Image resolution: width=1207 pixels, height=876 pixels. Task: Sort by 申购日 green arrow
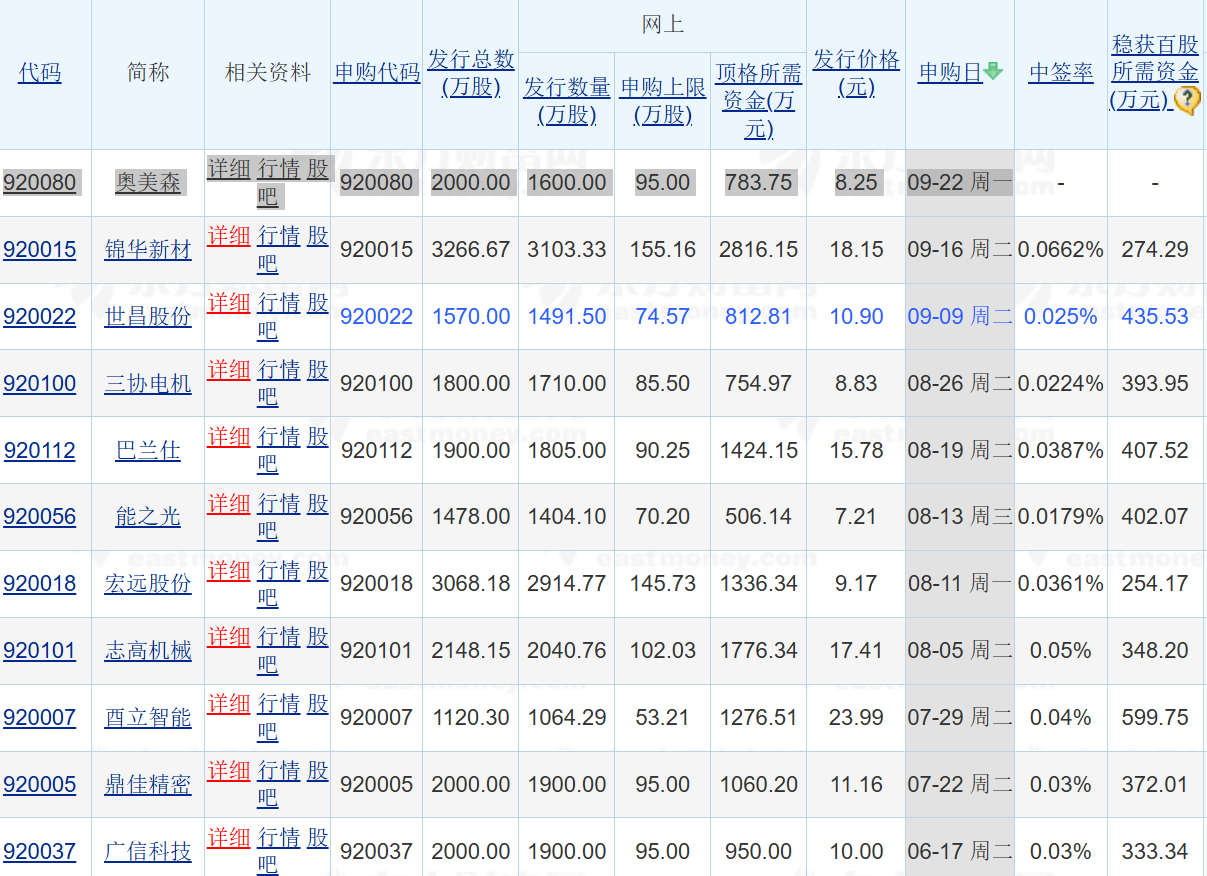click(x=992, y=71)
